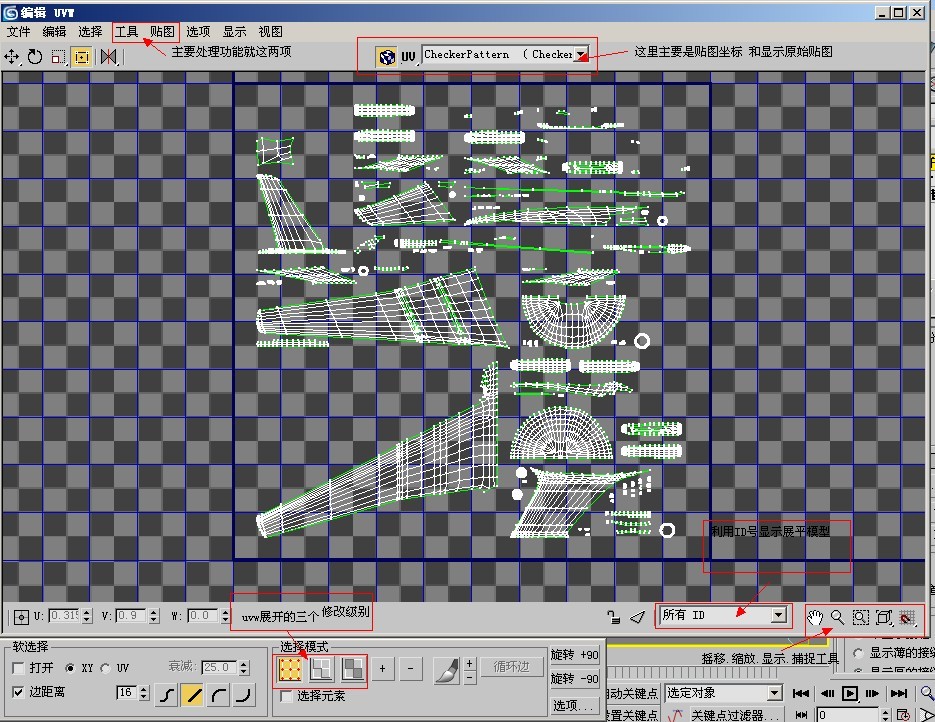
Task: Select the UV radio button
Action: (108, 667)
